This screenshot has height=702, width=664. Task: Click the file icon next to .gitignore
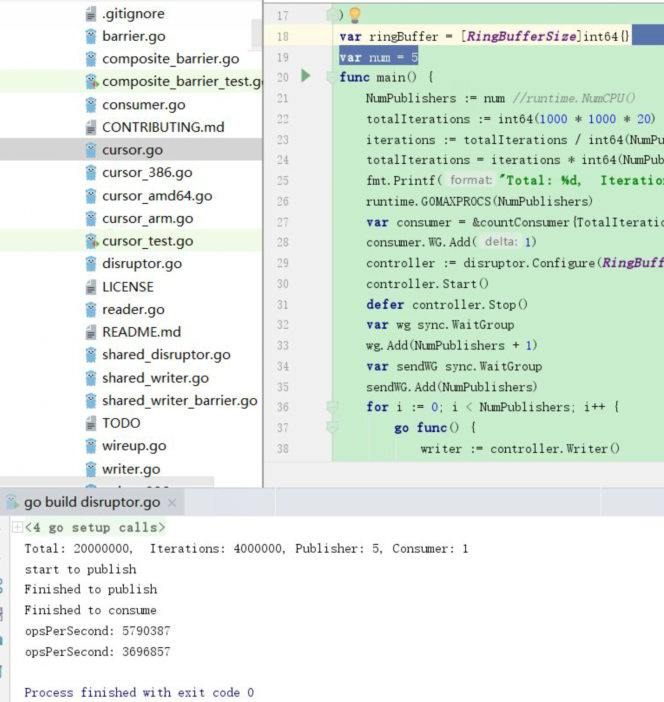[91, 14]
